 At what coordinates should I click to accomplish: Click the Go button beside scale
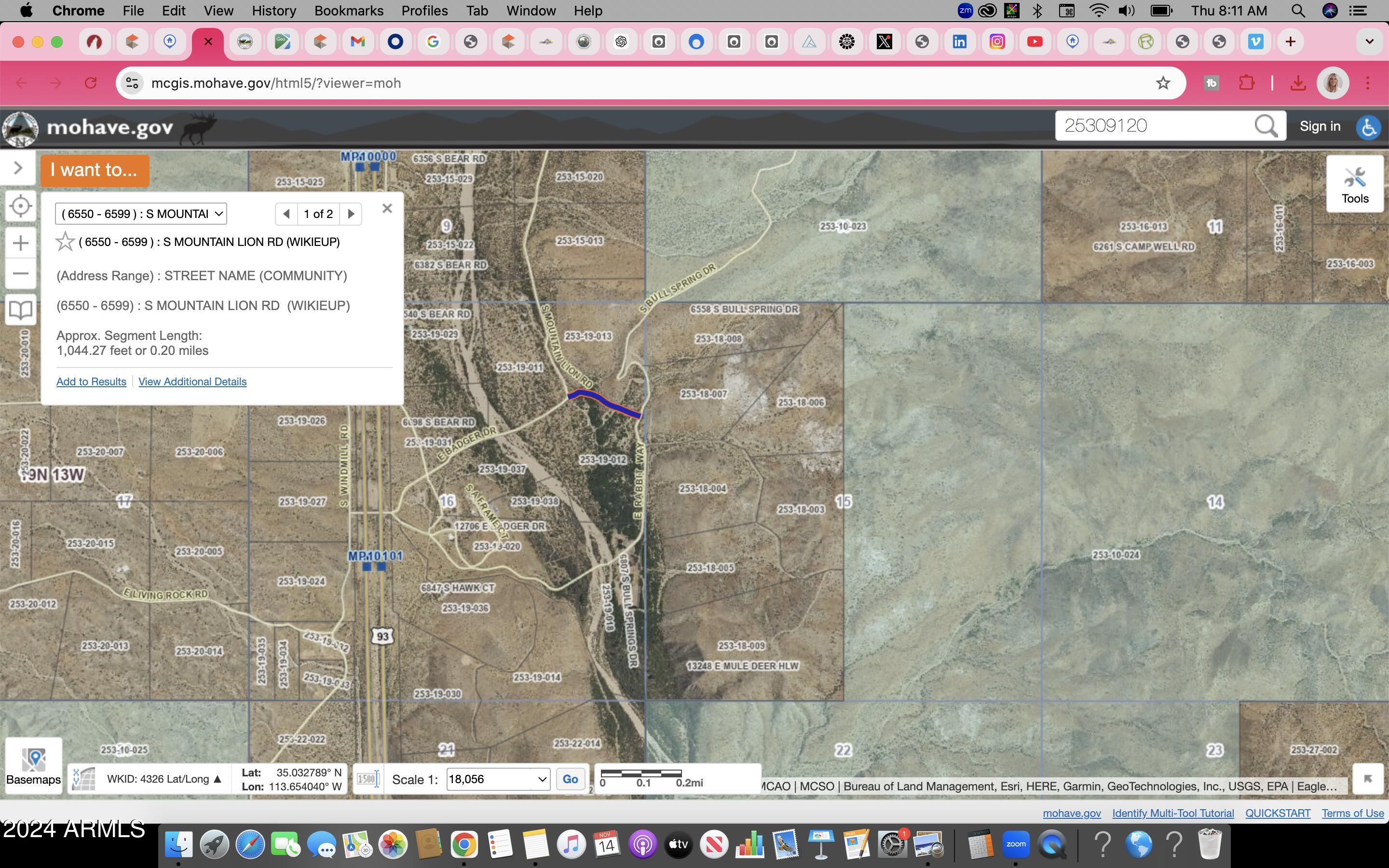click(570, 779)
